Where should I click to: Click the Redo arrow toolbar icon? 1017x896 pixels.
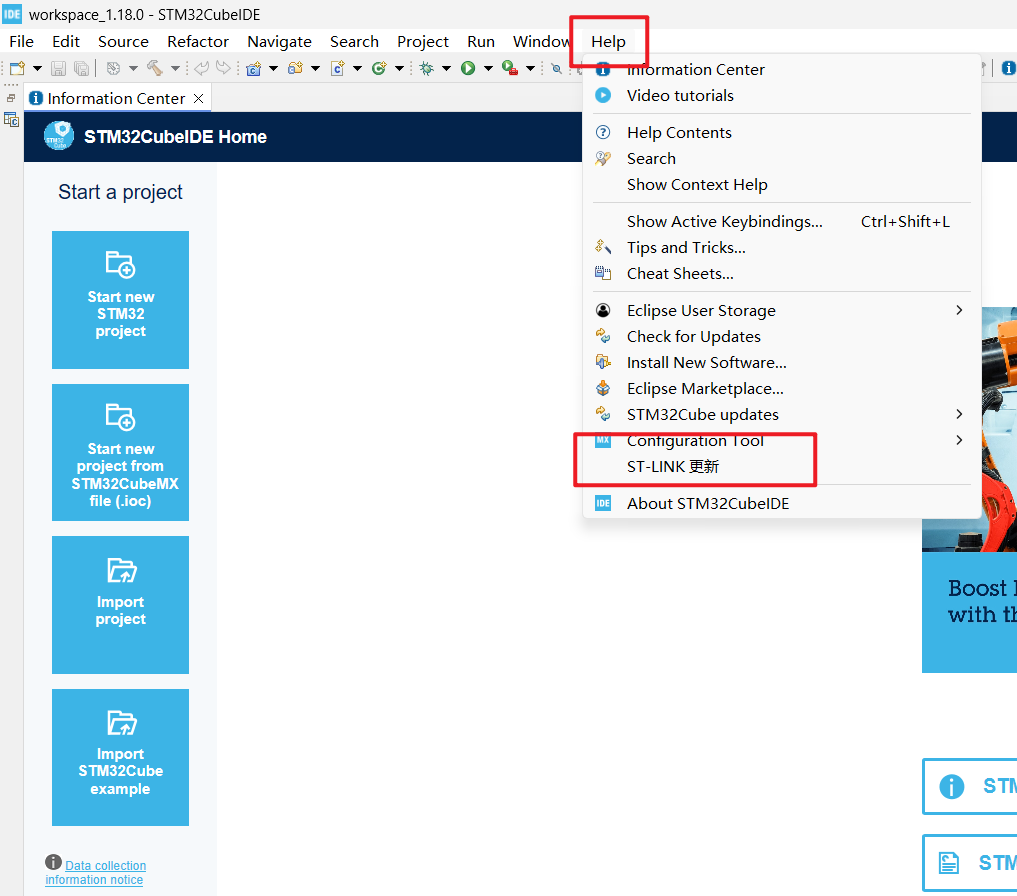(x=223, y=68)
